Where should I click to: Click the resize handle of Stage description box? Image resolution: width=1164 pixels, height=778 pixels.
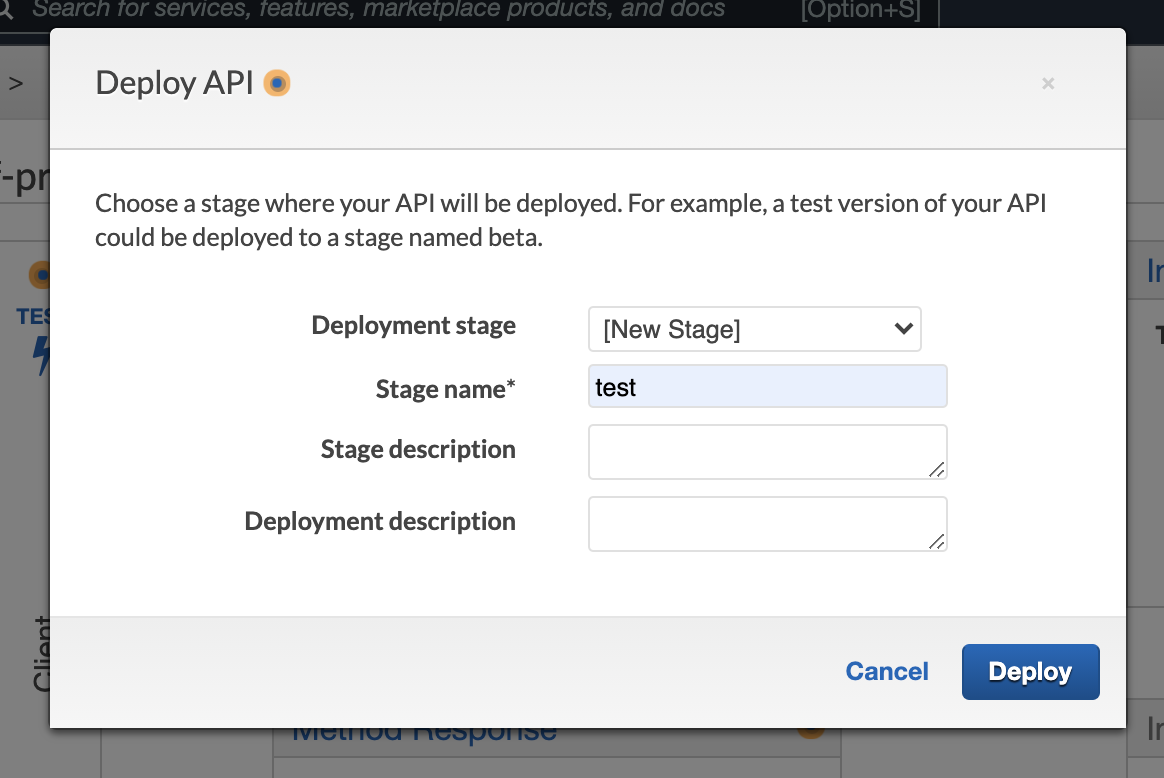(937, 470)
